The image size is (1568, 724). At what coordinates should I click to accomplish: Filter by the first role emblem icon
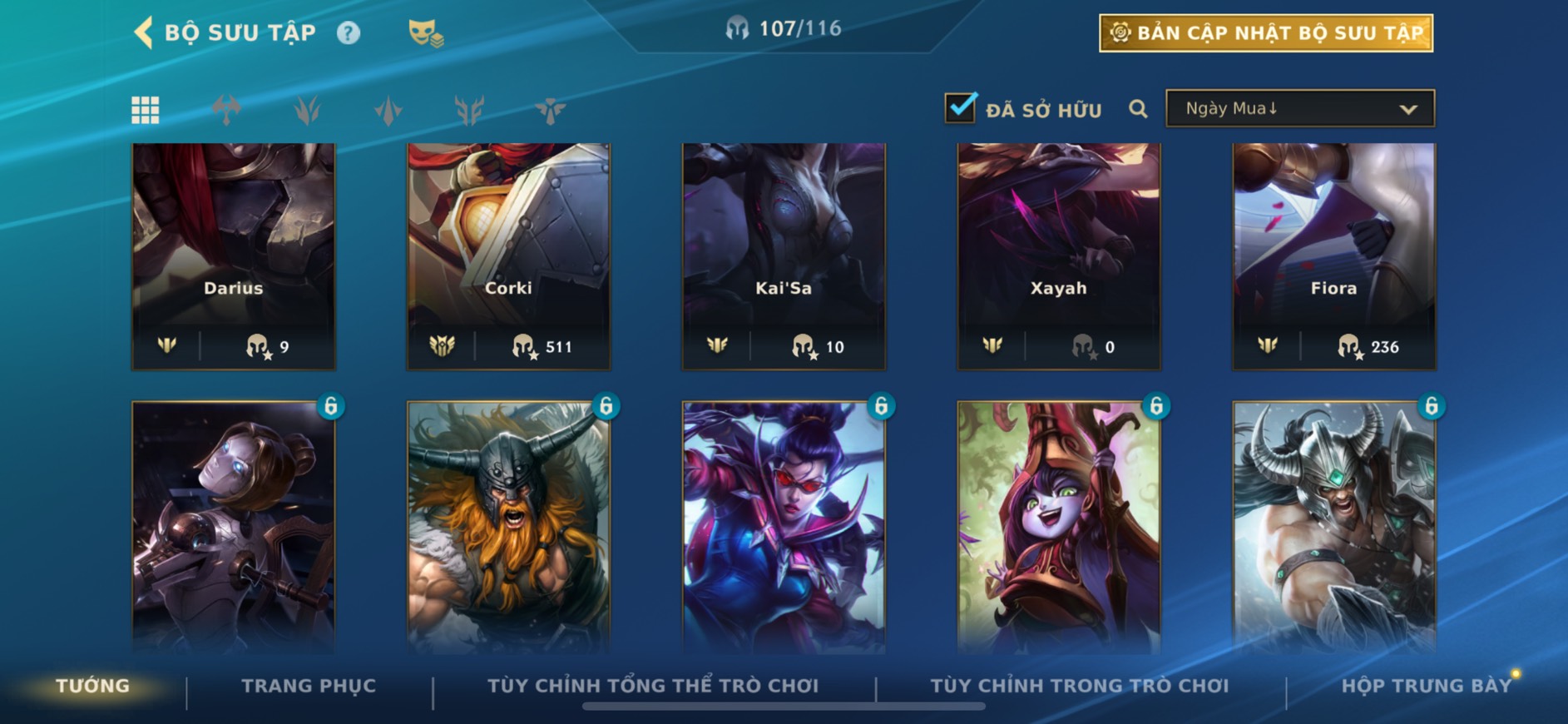click(226, 110)
